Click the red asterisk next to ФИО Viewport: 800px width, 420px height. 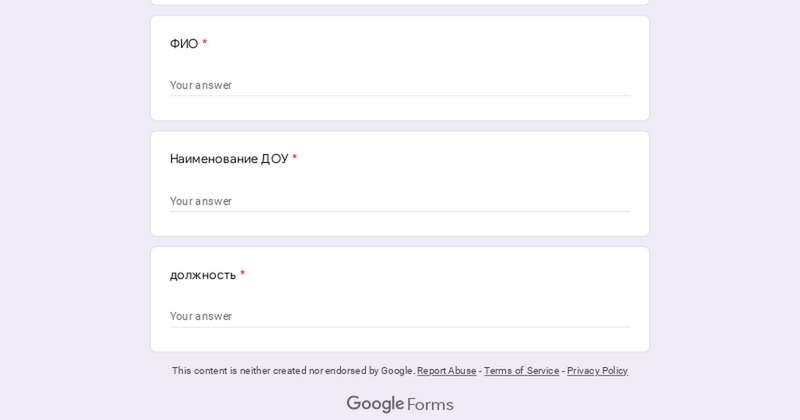pyautogui.click(x=205, y=43)
